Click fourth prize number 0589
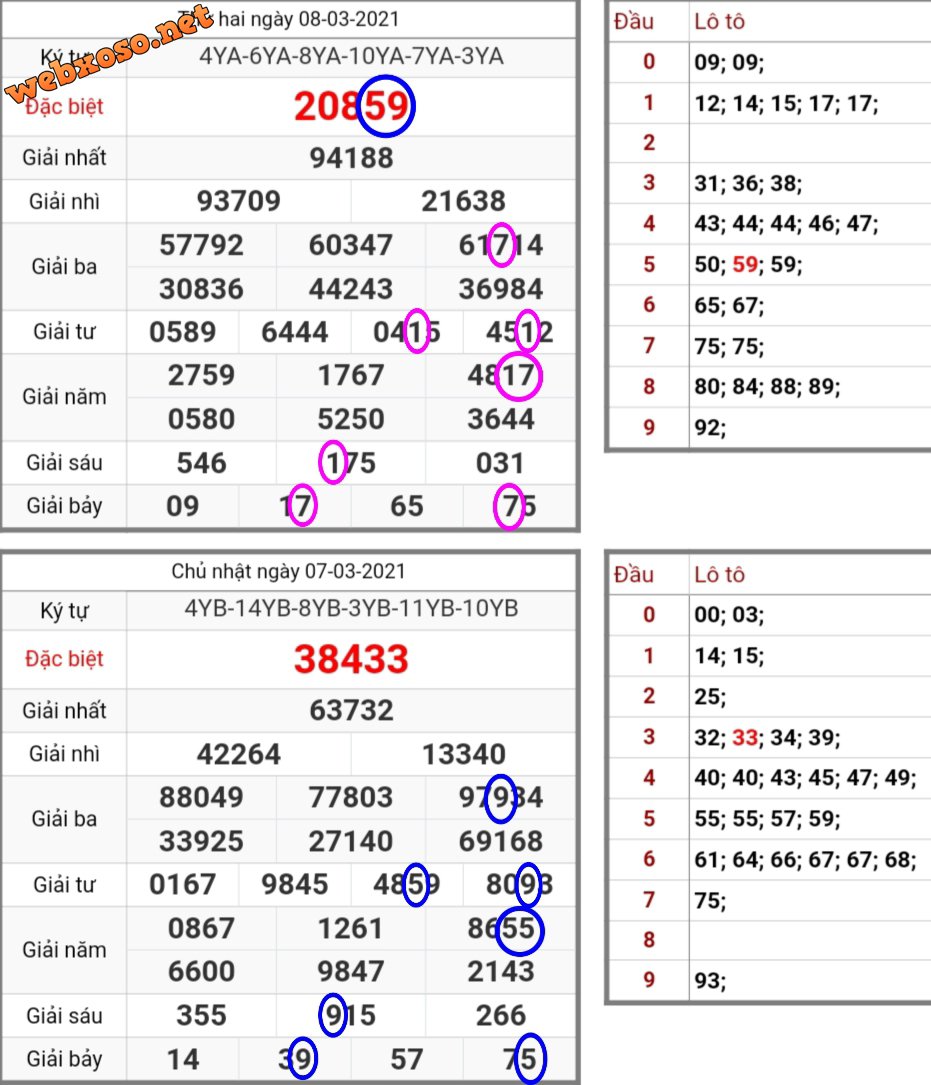 pyautogui.click(x=183, y=332)
